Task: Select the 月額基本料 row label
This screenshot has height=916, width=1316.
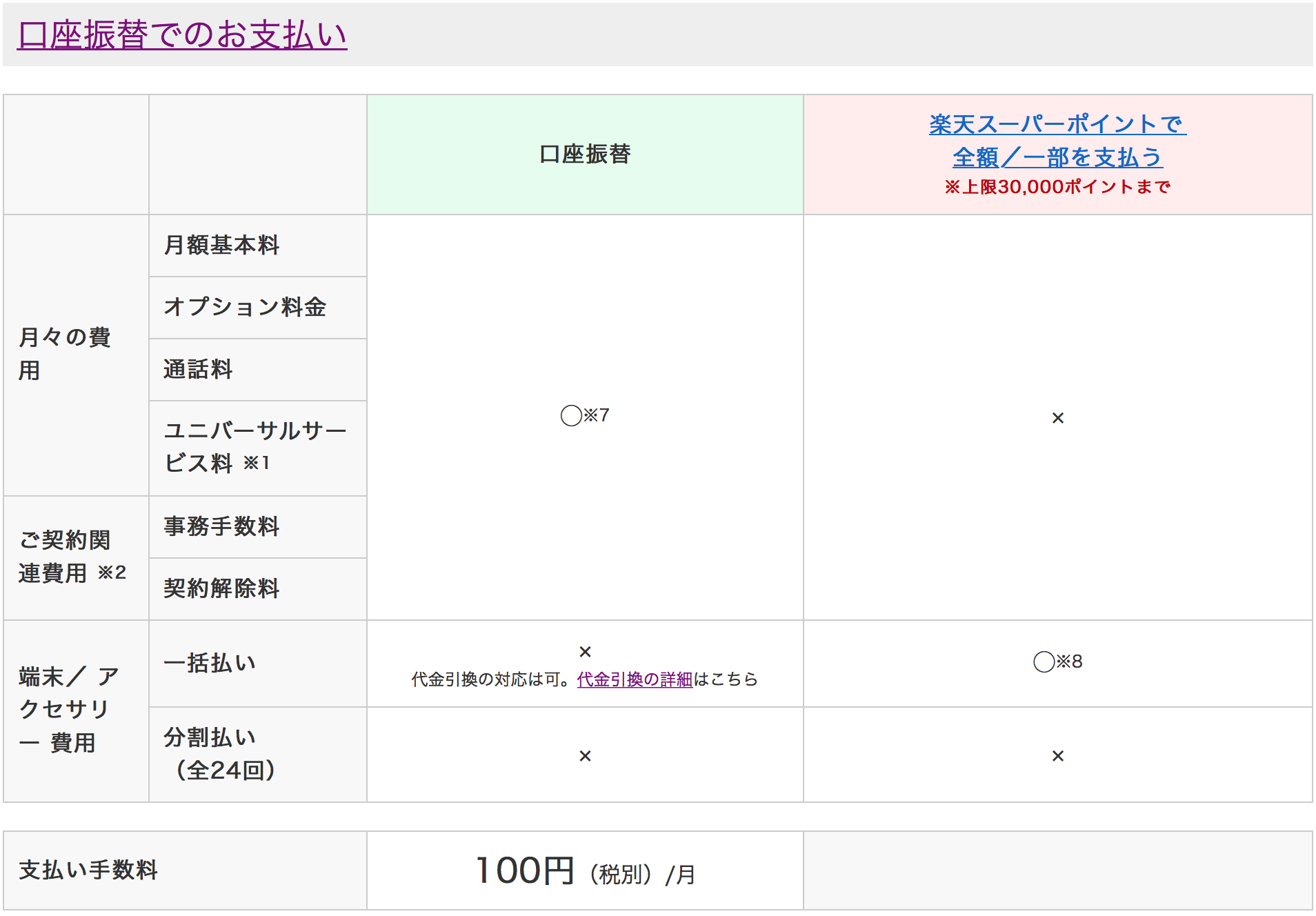Action: pos(221,245)
